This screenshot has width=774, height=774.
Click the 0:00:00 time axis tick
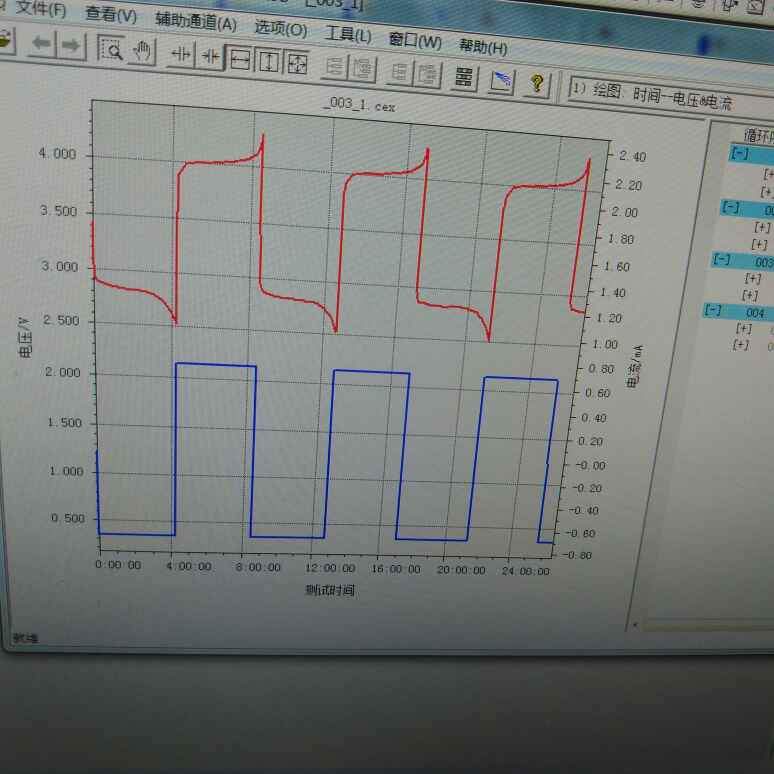click(x=118, y=565)
